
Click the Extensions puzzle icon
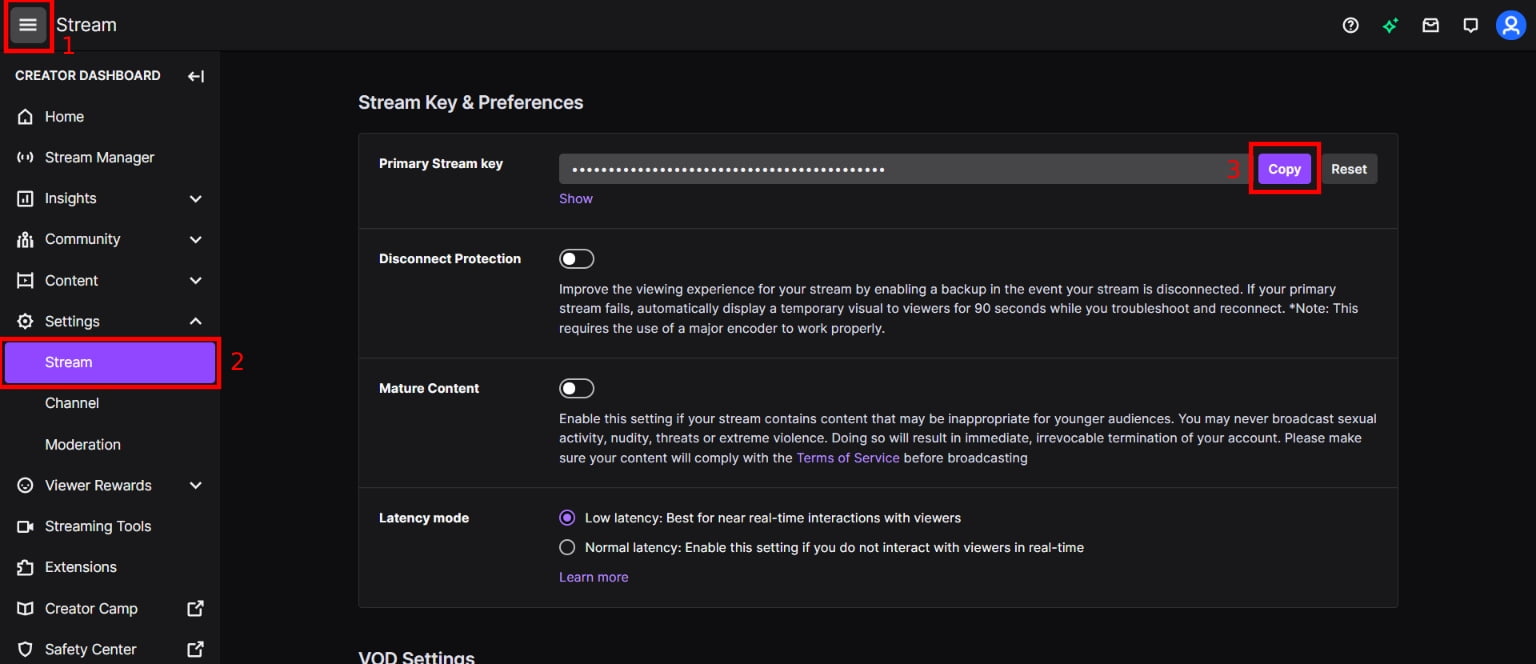coord(26,568)
